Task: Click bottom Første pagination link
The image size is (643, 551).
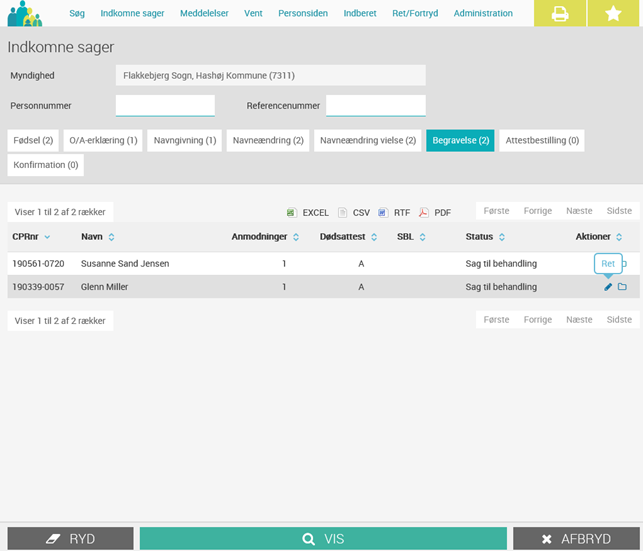Action: [x=496, y=319]
